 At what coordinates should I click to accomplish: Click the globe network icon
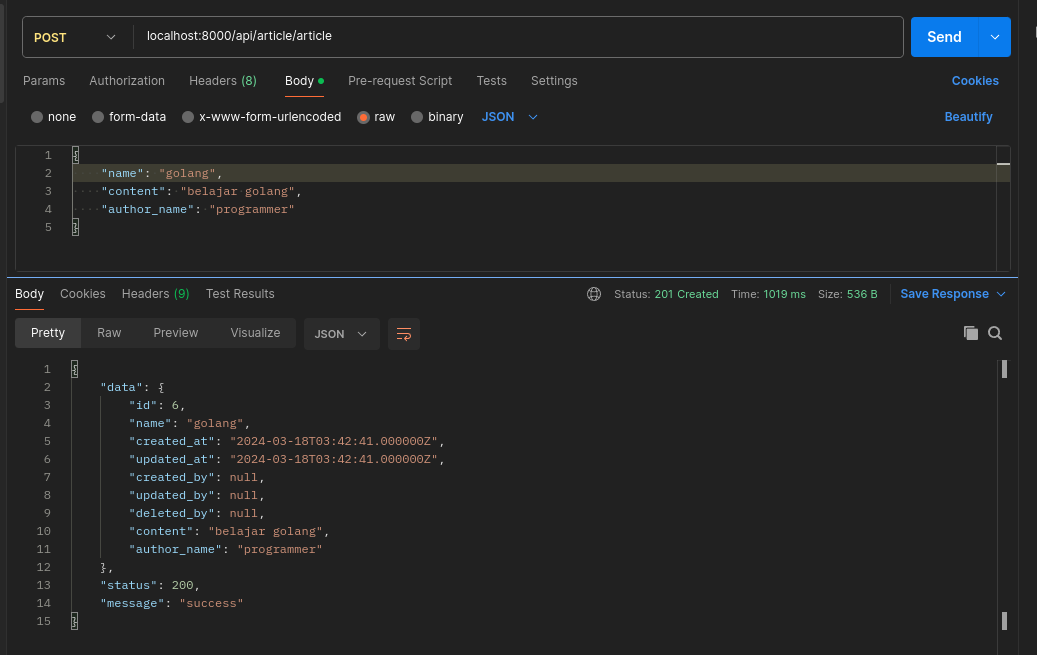(594, 294)
